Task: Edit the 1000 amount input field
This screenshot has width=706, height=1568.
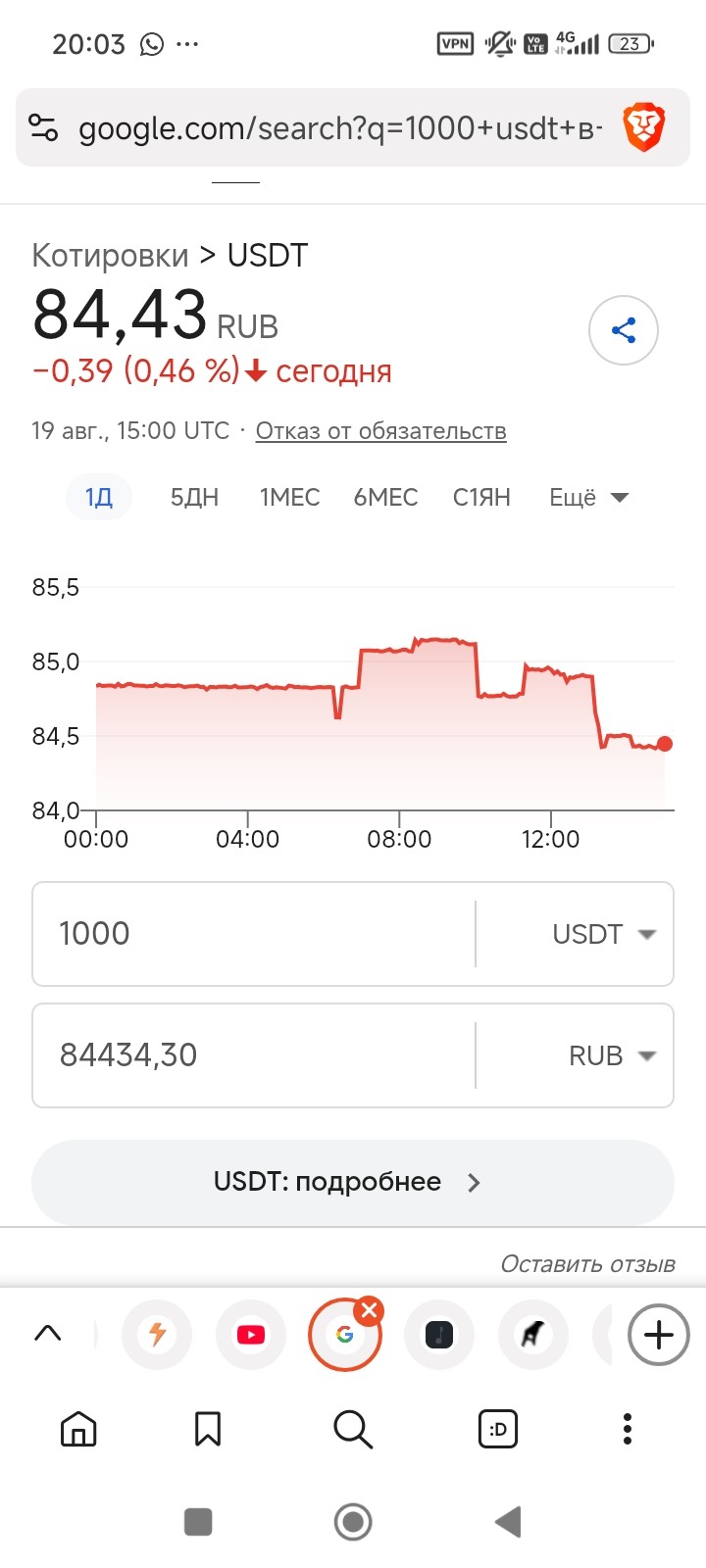Action: (254, 934)
